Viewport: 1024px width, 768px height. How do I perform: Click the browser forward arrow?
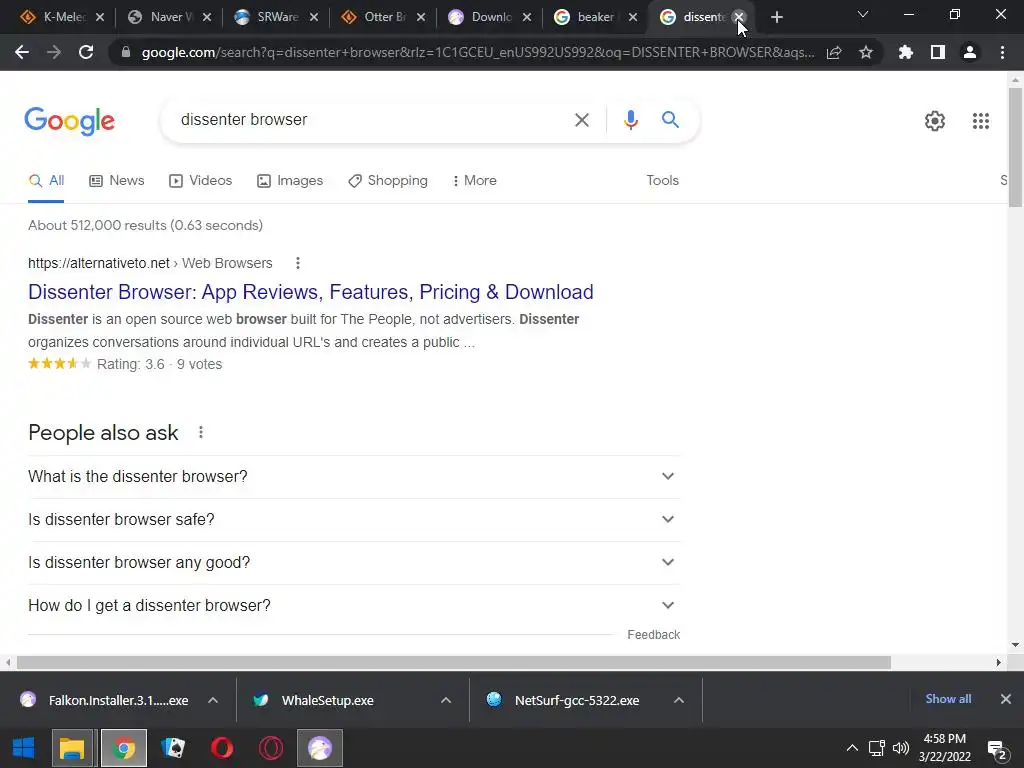click(54, 52)
